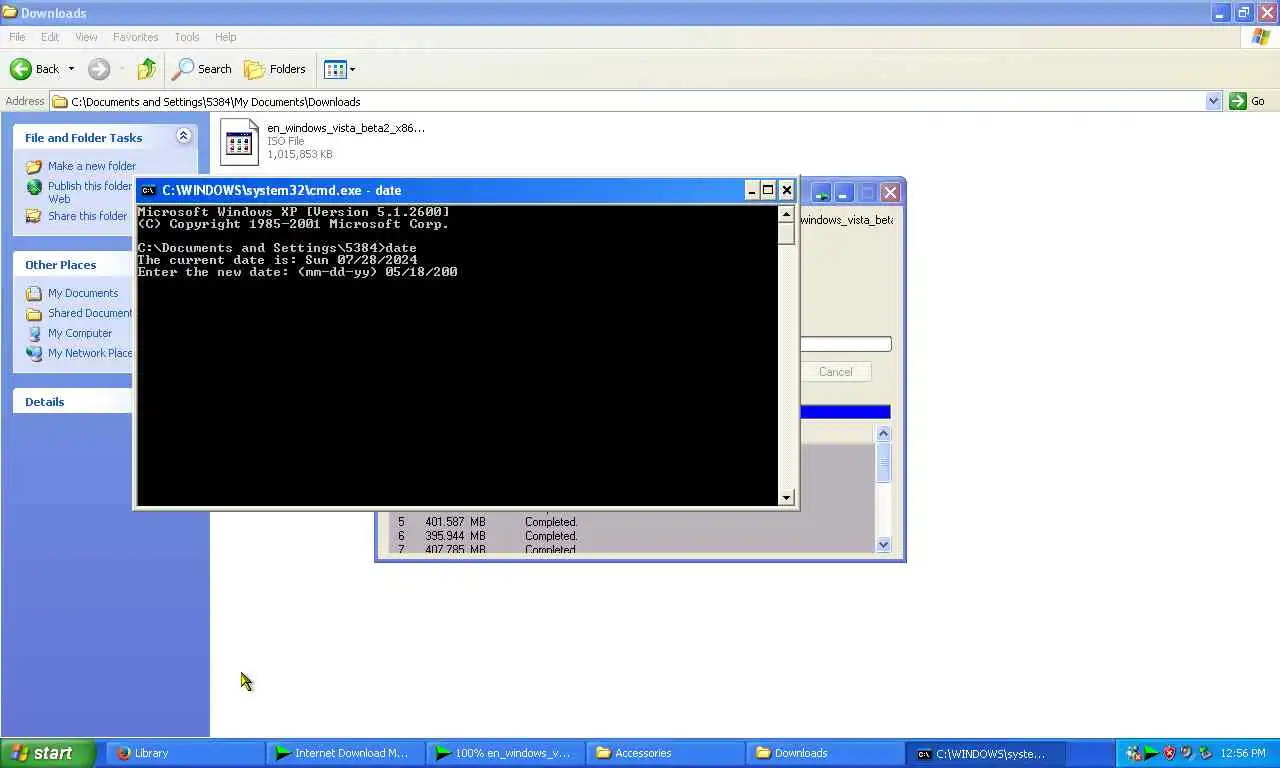Open the Edit menu

coord(50,37)
